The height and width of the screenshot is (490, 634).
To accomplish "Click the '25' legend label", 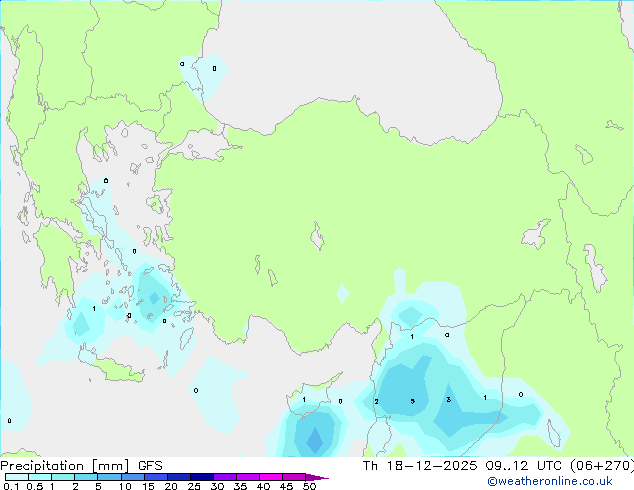I will [194, 486].
